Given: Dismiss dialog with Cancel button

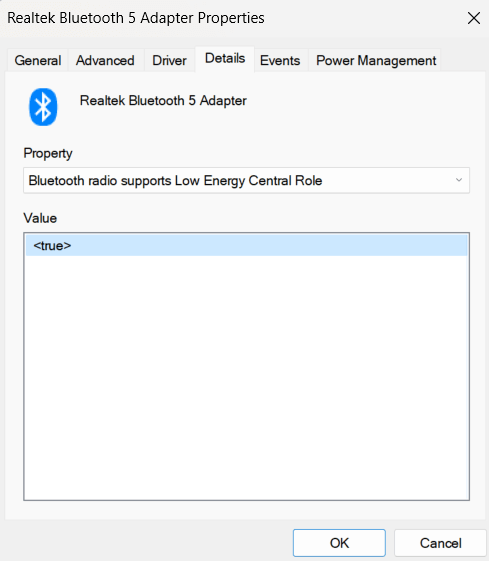Looking at the screenshot, I should [440, 543].
